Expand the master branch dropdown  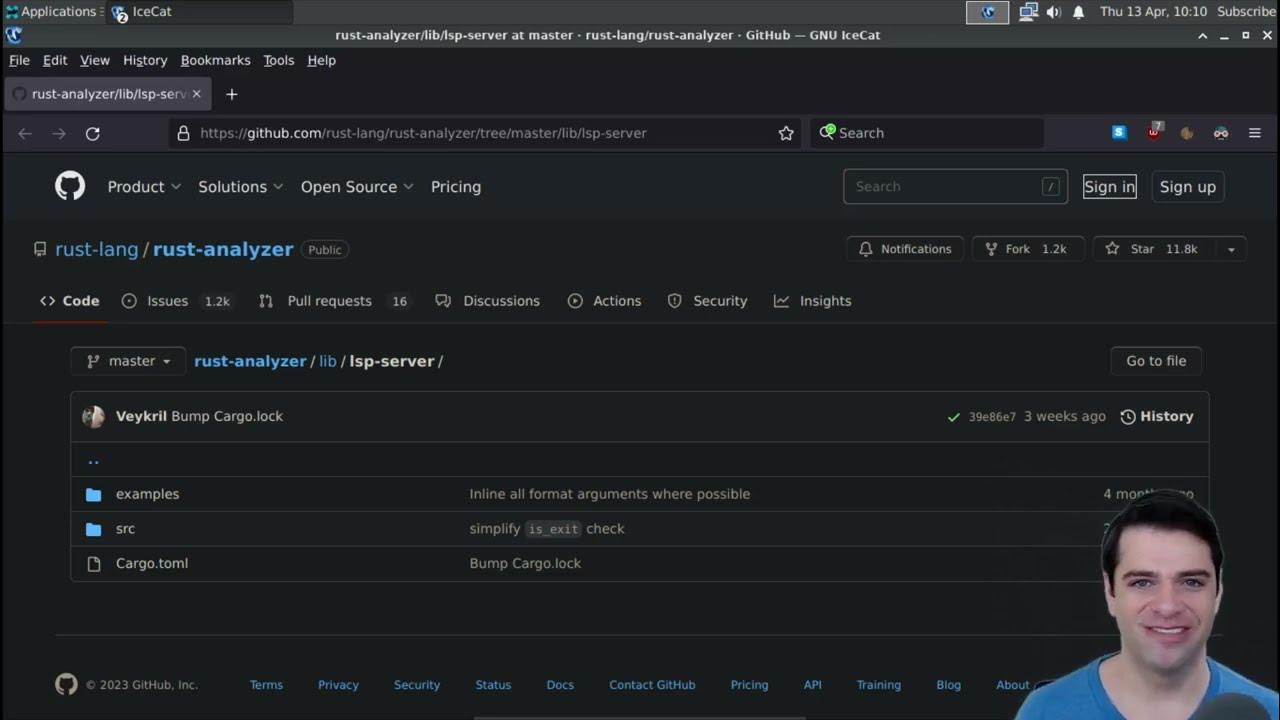click(x=128, y=361)
